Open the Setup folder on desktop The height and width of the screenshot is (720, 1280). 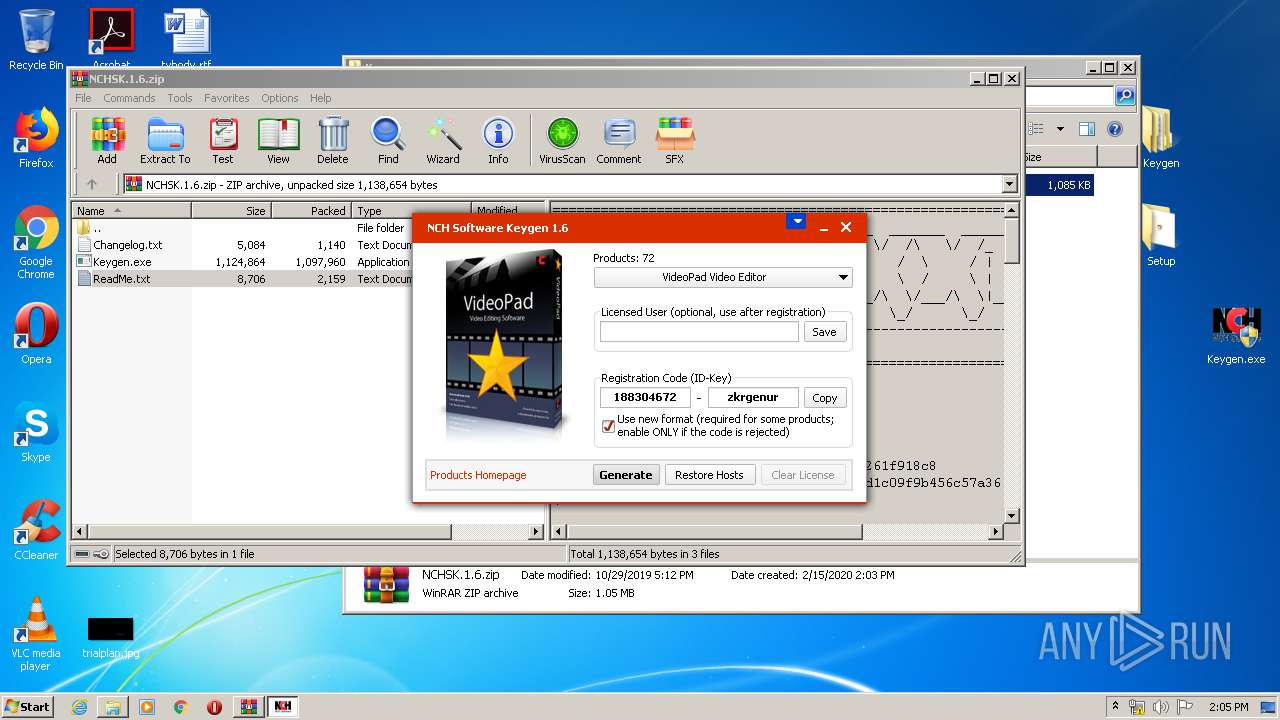tap(1160, 236)
